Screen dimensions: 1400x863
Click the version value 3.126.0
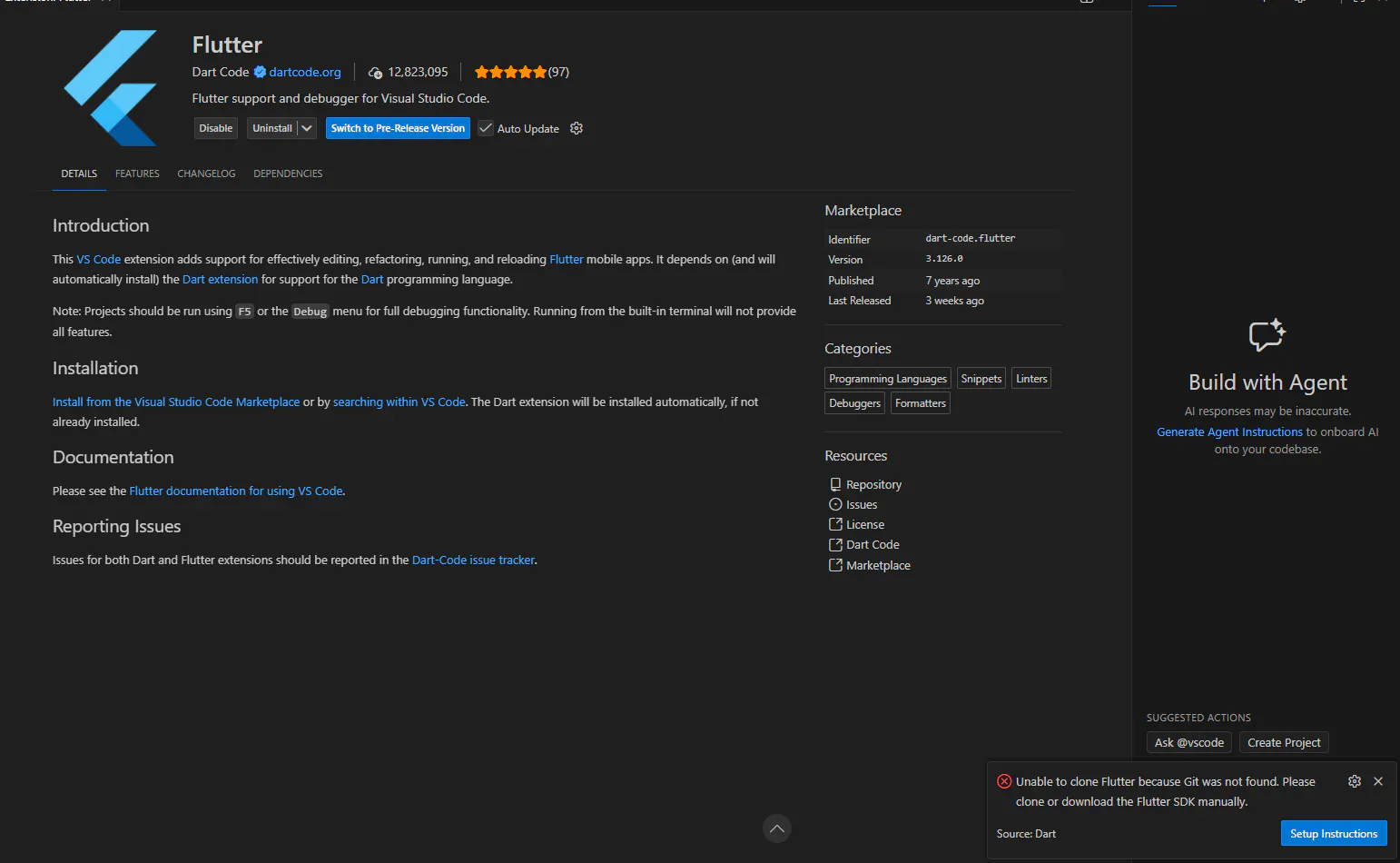click(944, 259)
